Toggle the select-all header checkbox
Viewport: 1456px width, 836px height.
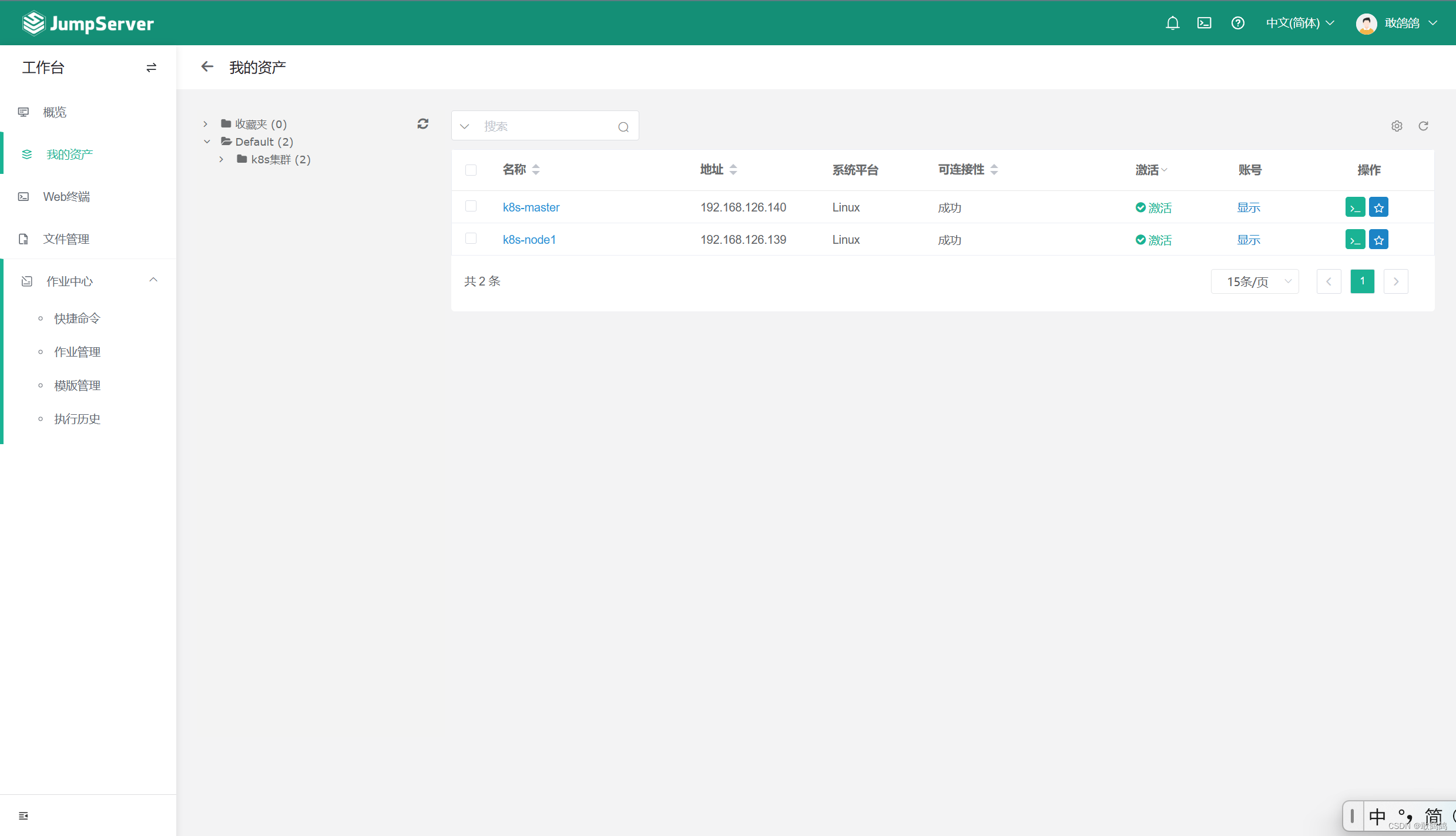coord(471,170)
